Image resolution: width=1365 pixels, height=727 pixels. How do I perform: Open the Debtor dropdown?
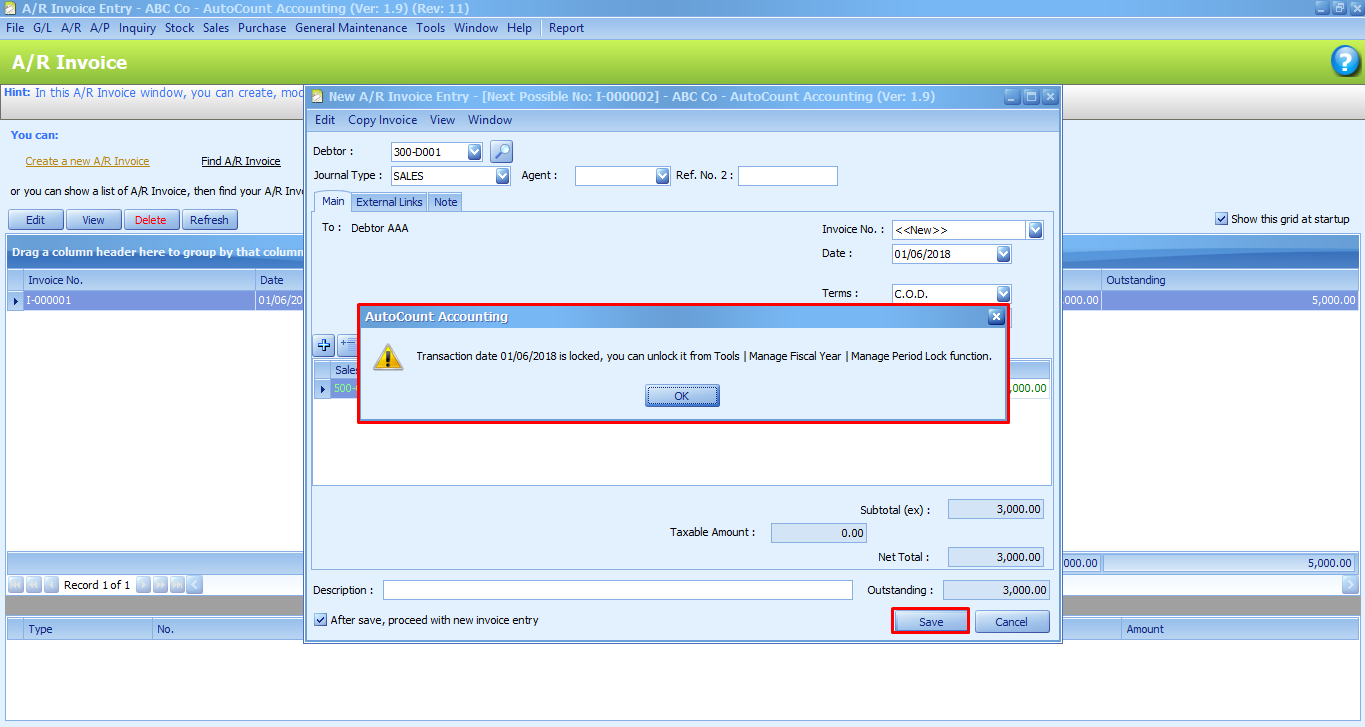474,152
